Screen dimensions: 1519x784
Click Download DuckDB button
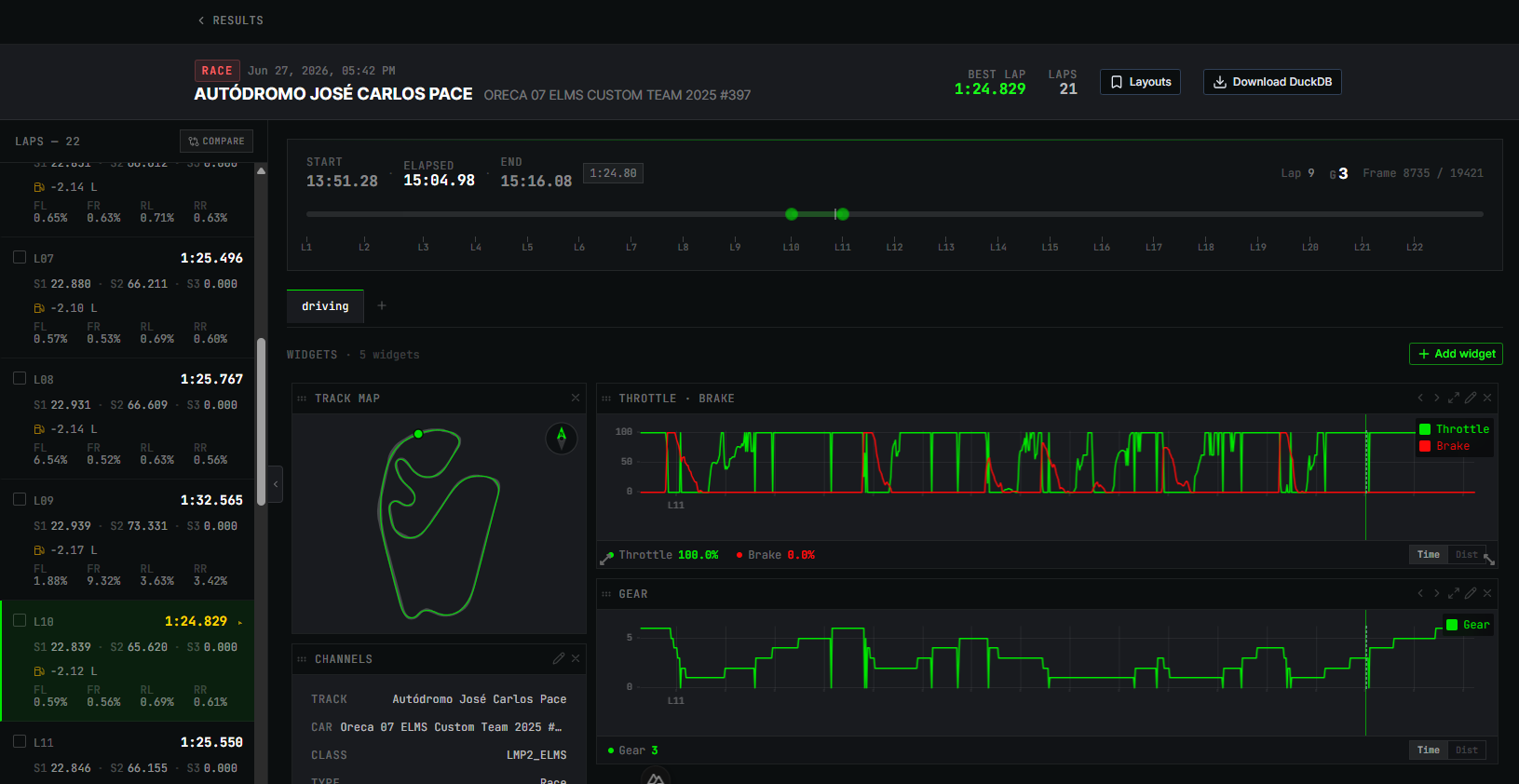click(1272, 82)
